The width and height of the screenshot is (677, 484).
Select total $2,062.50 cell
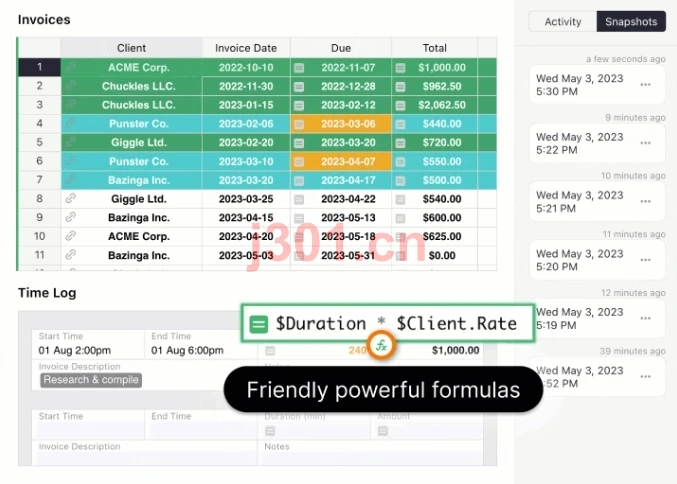[434, 105]
